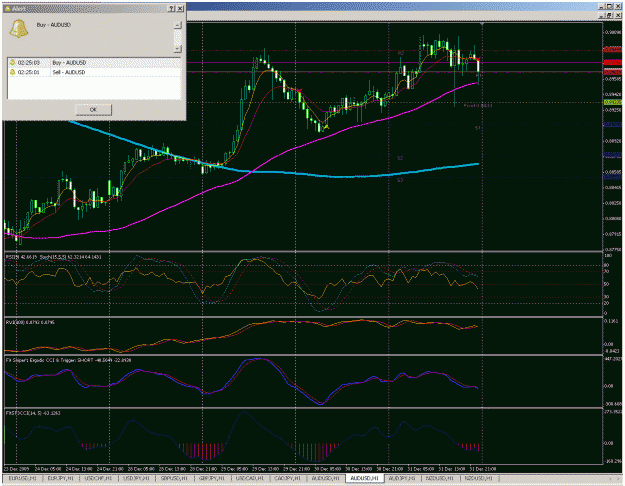Switch to the USDJPY,H1 chart tab
The height and width of the screenshot is (486, 625).
point(136,478)
